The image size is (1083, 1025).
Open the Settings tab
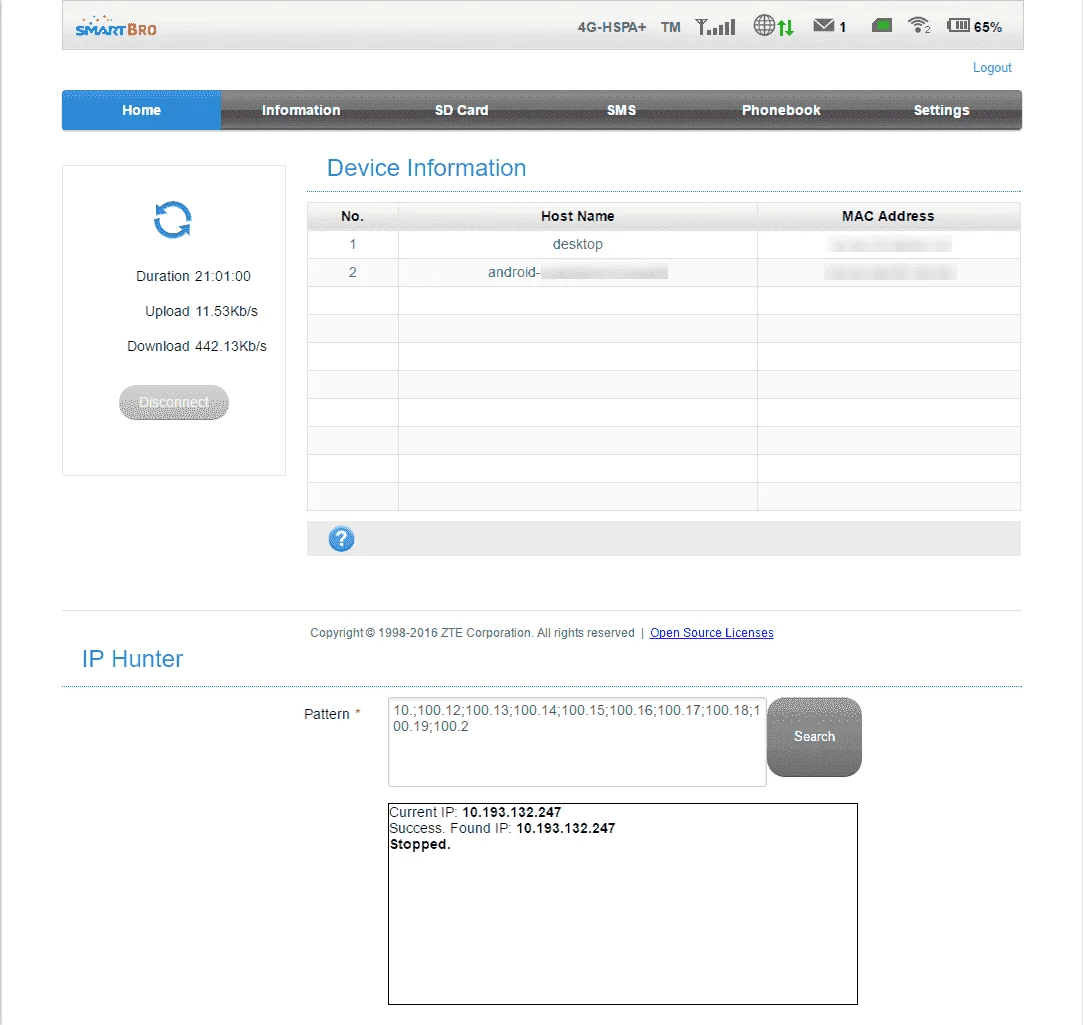tap(941, 110)
